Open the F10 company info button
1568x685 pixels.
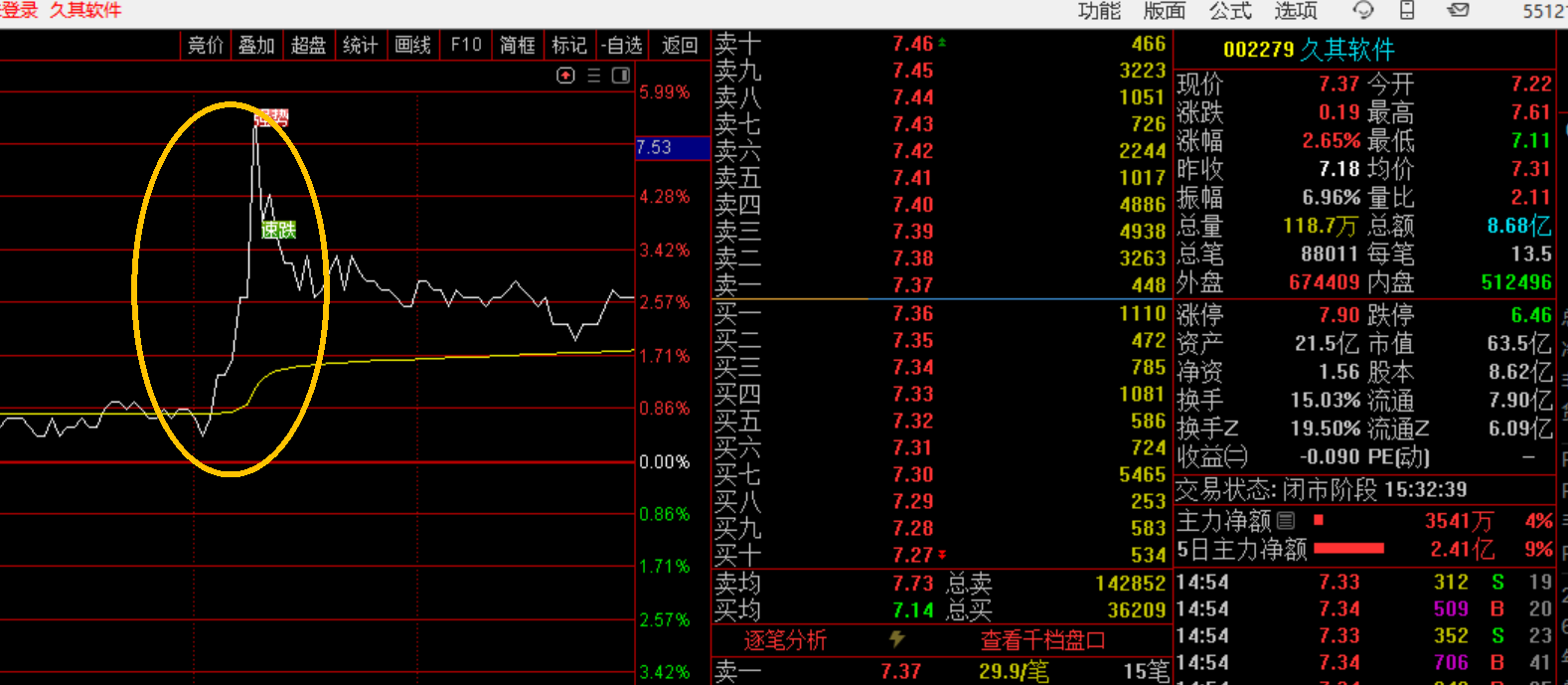tap(465, 45)
